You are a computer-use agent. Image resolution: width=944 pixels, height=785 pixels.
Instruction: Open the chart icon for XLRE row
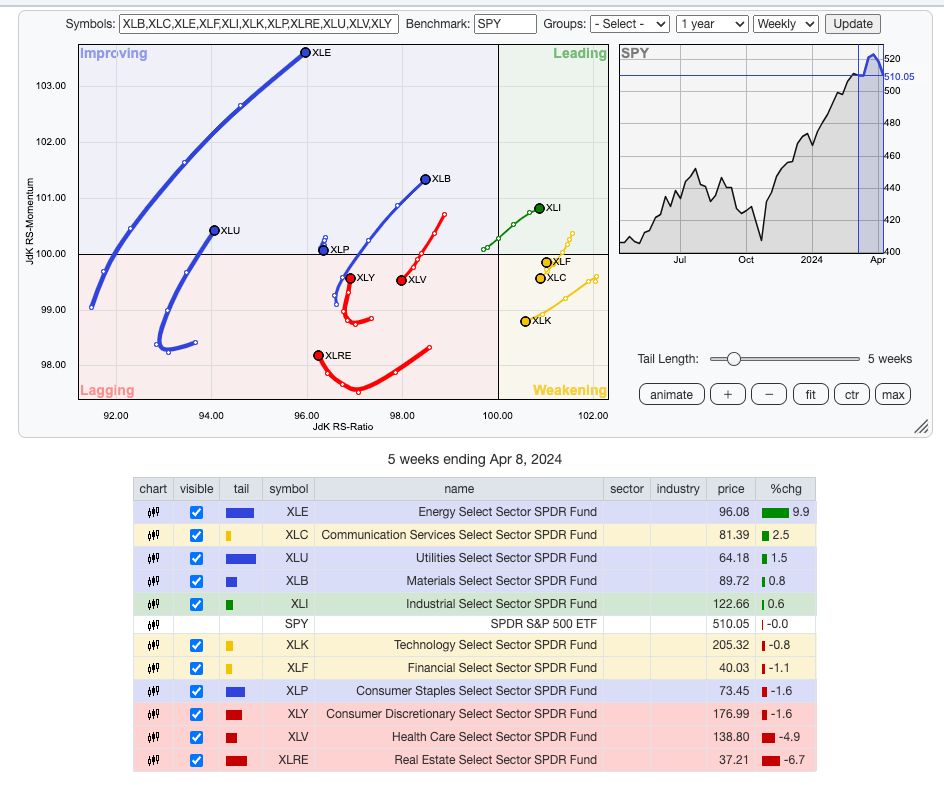pyautogui.click(x=154, y=760)
